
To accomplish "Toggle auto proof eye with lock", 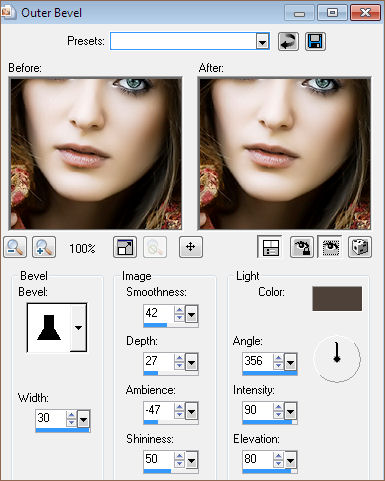I will (x=301, y=247).
